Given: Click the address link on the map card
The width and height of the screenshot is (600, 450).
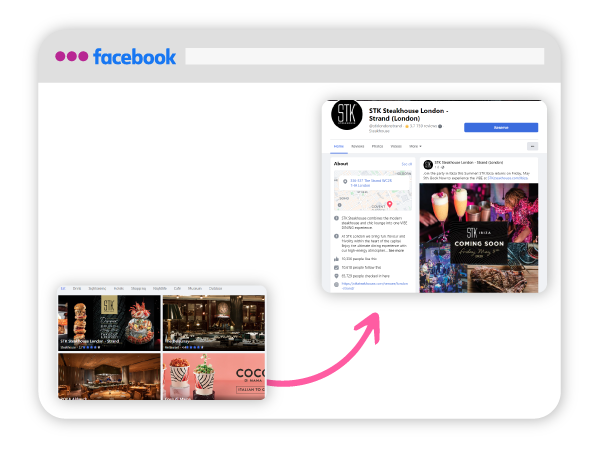Looking at the screenshot, I should (371, 183).
